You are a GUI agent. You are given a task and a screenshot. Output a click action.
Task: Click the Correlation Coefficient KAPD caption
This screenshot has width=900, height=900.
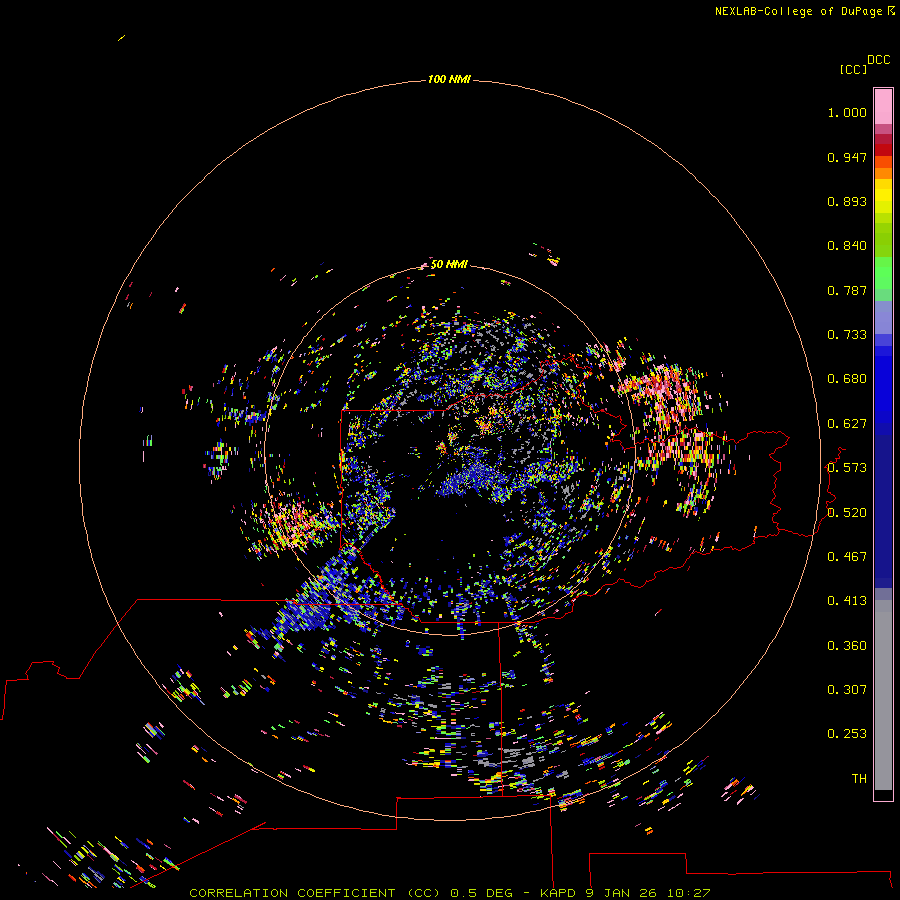pos(449,893)
